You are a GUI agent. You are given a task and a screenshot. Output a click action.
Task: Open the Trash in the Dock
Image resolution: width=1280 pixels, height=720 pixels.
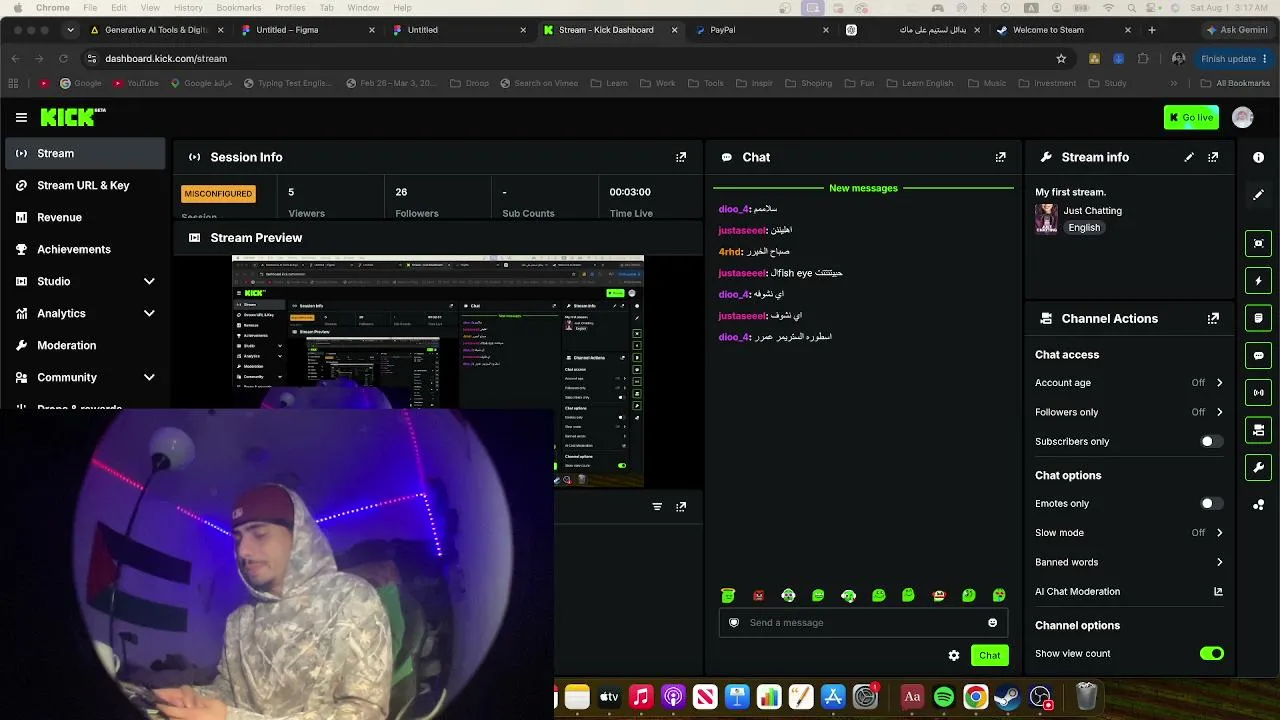click(x=1087, y=696)
